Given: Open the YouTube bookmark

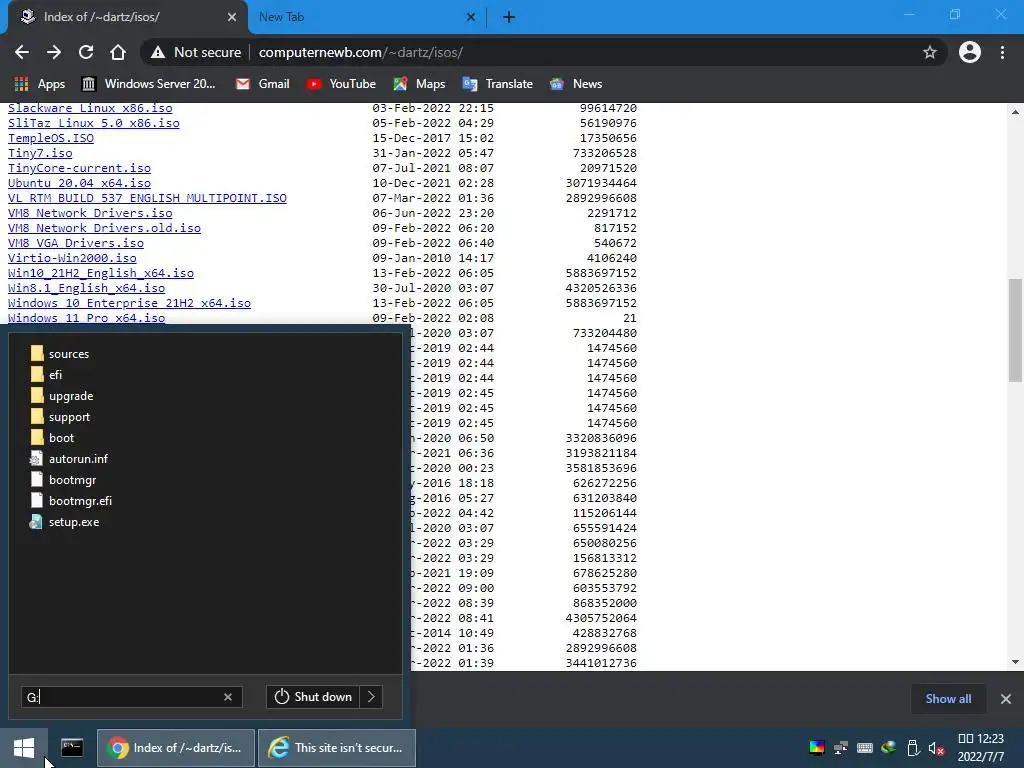Looking at the screenshot, I should pyautogui.click(x=342, y=84).
